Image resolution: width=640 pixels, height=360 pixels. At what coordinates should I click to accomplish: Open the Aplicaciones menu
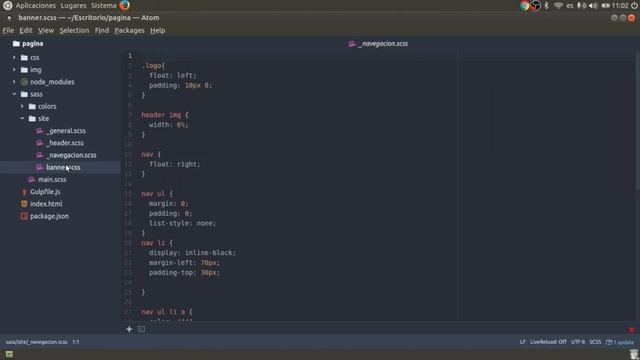[36, 5]
